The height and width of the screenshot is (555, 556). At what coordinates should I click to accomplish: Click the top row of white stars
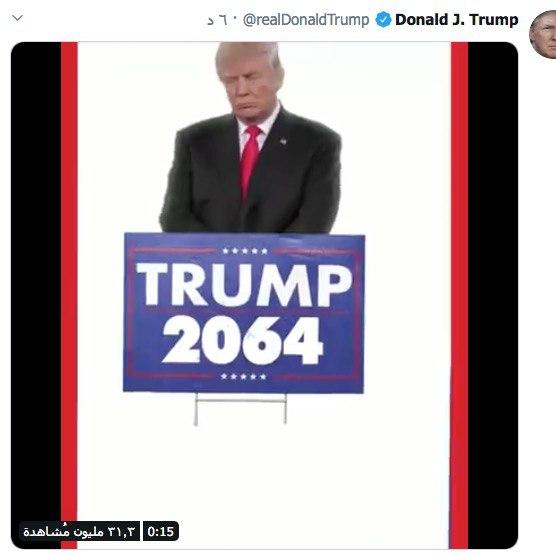[245, 251]
